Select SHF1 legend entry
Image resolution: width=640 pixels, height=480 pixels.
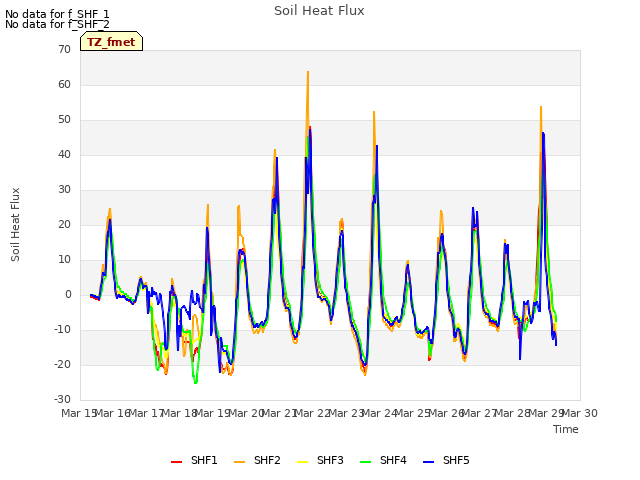(x=194, y=460)
